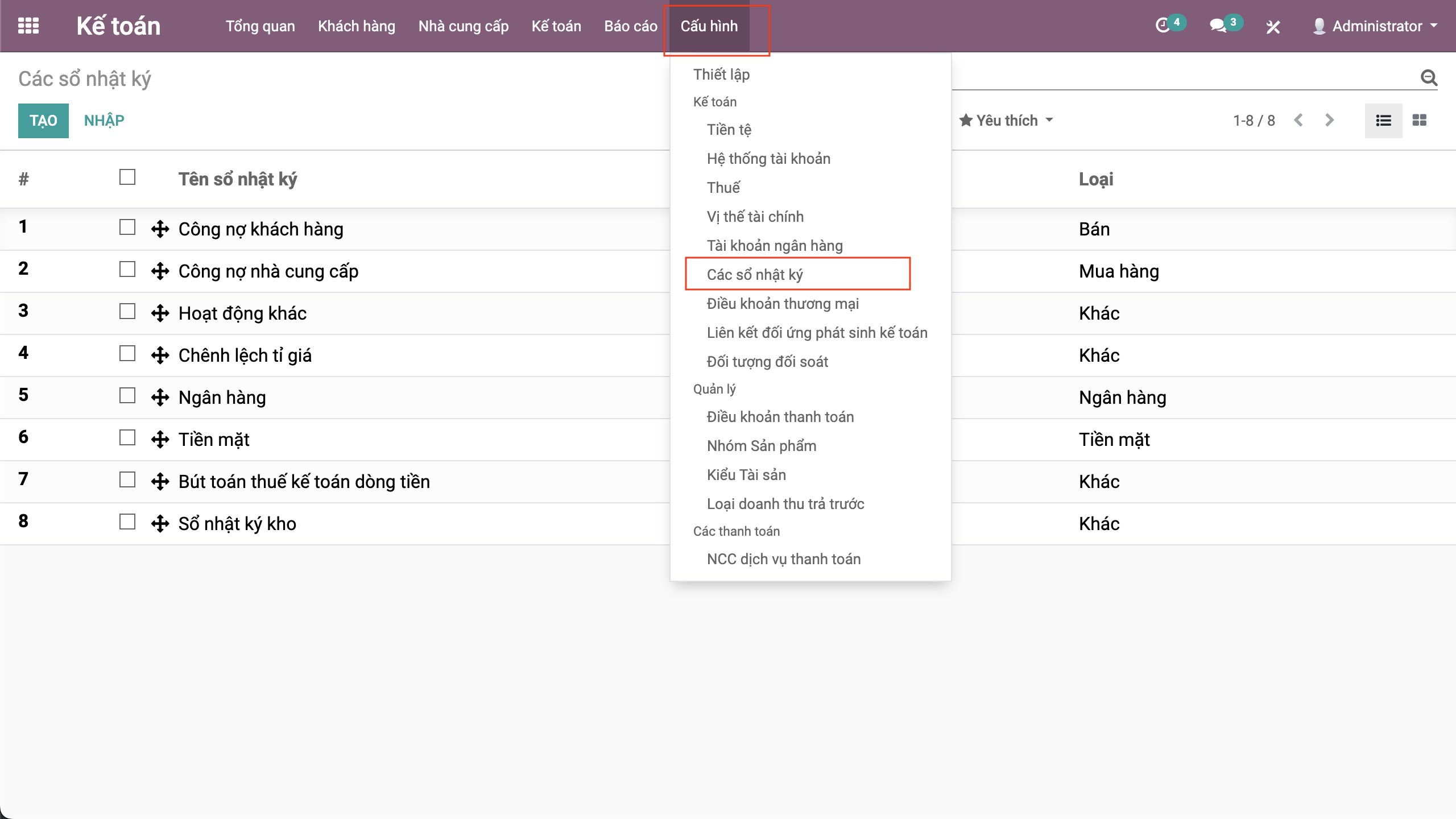
Task: Select Hệ thống tài khoản menu item
Action: coord(768,159)
